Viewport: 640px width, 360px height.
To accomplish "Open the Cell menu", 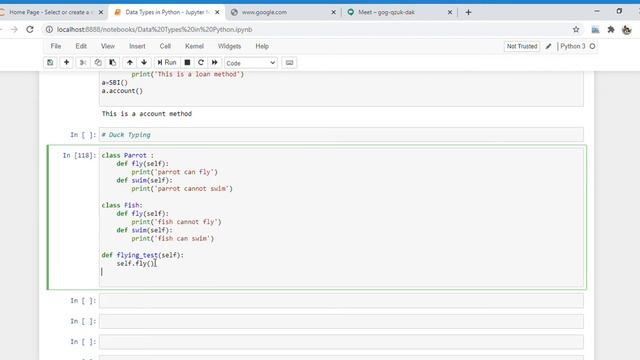I will pyautogui.click(x=165, y=46).
